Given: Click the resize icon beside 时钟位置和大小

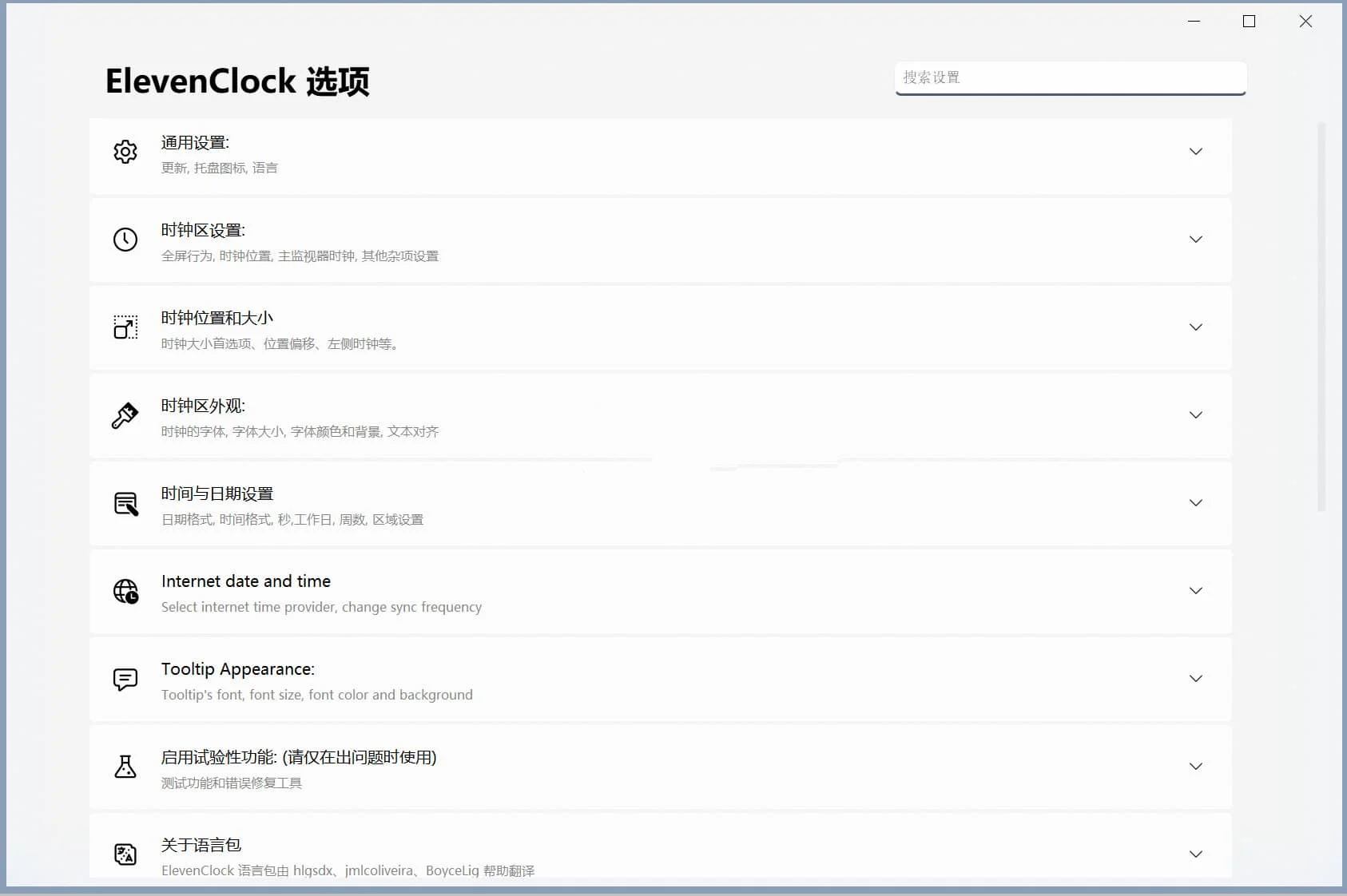Looking at the screenshot, I should point(125,327).
